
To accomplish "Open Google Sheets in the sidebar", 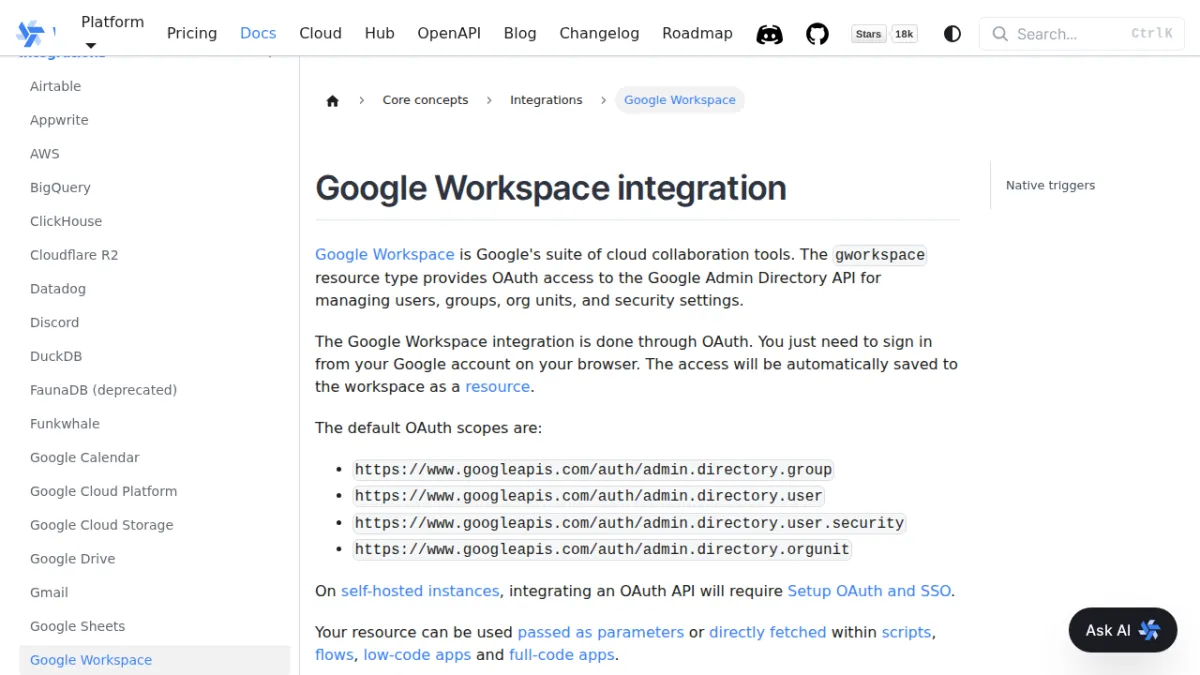I will point(155,626).
